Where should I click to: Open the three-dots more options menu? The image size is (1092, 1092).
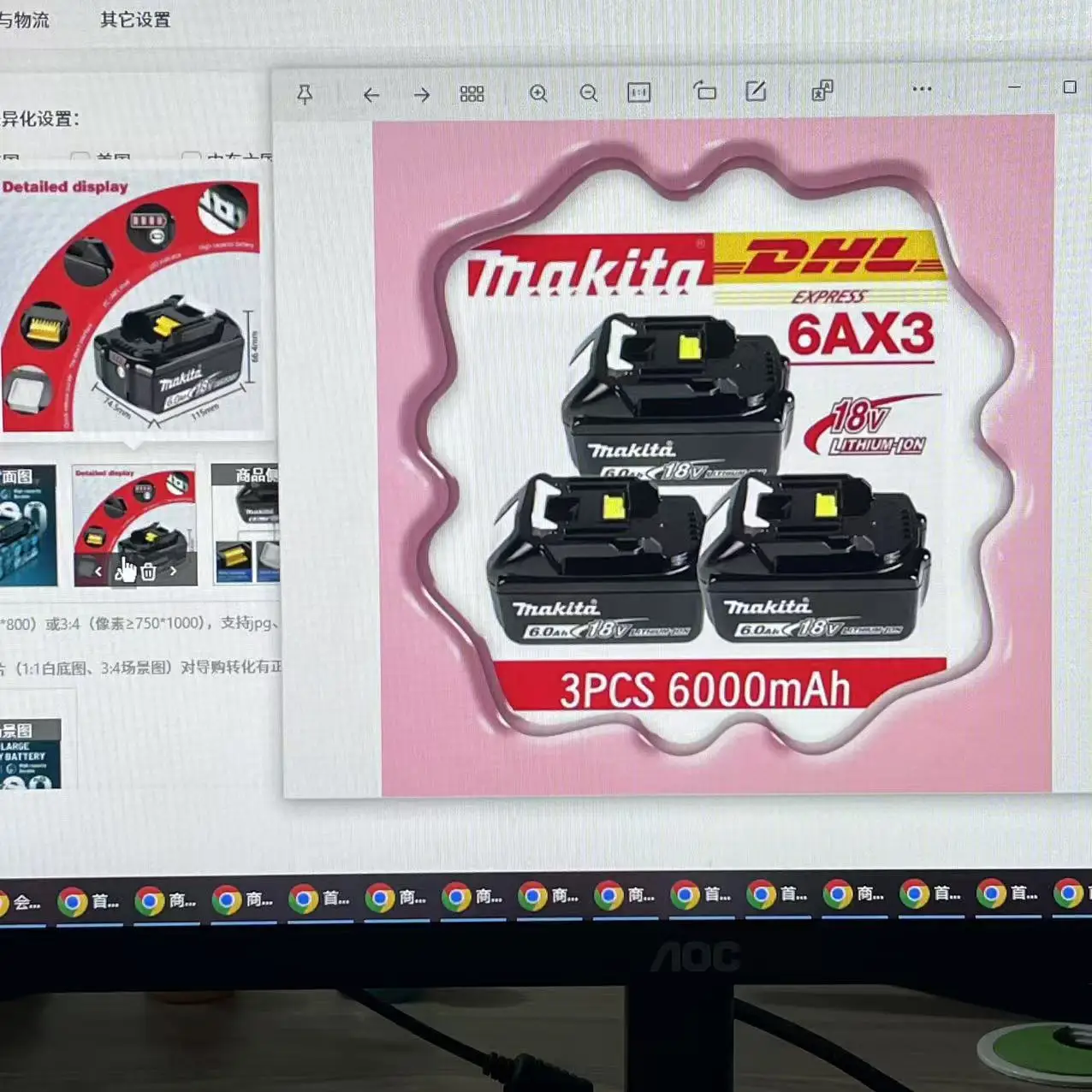pos(922,89)
